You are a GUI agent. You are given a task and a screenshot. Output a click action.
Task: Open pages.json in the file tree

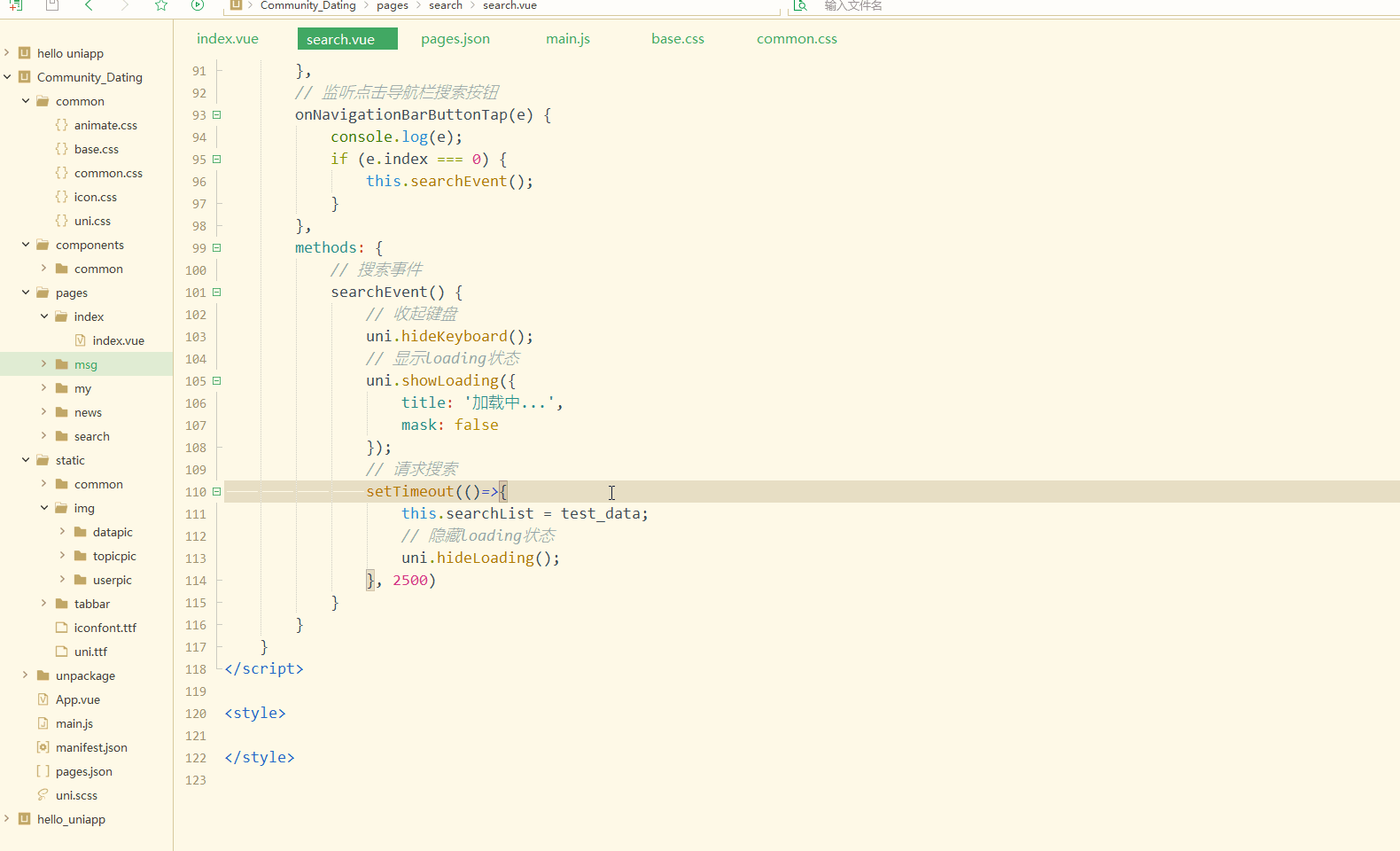point(84,771)
